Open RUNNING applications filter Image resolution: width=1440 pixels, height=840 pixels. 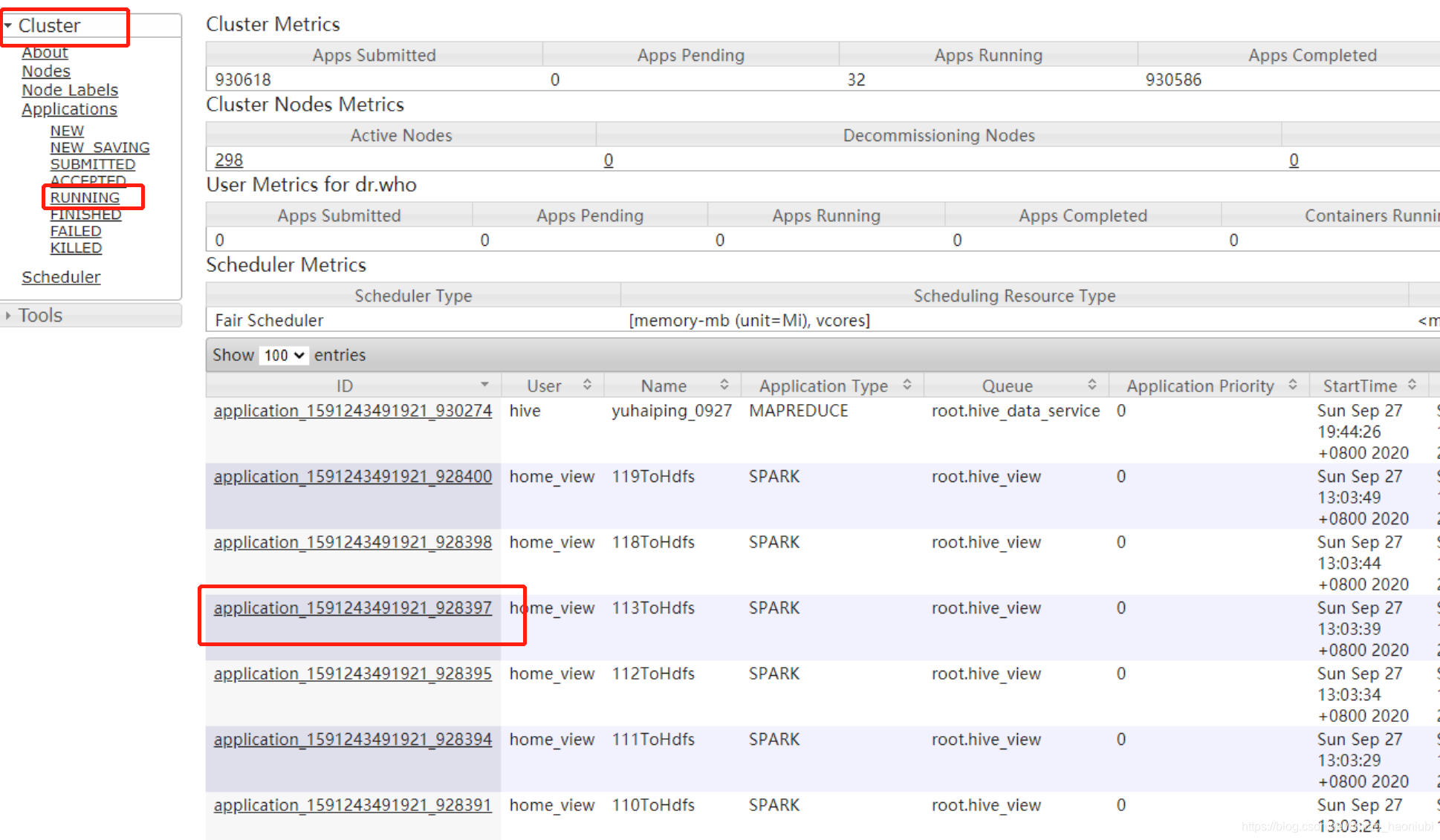(85, 198)
